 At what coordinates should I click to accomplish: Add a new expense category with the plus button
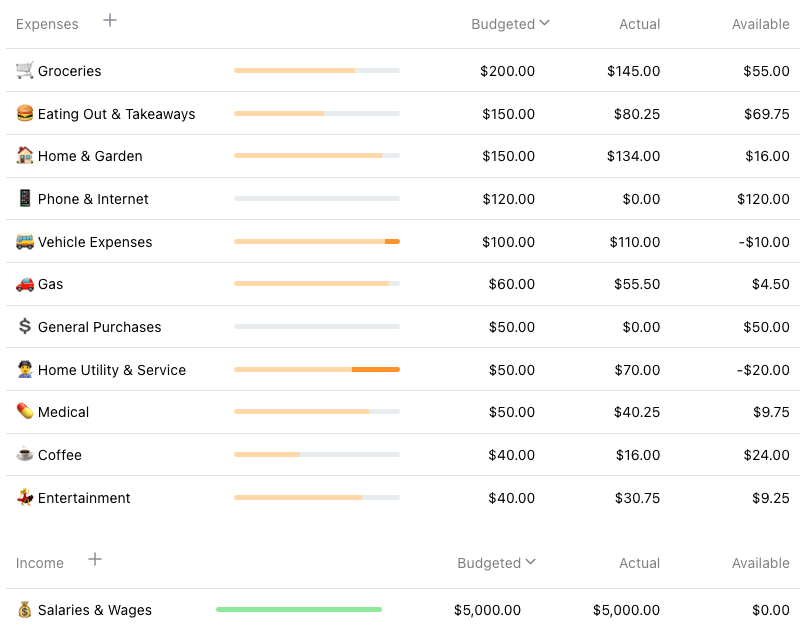coord(109,19)
